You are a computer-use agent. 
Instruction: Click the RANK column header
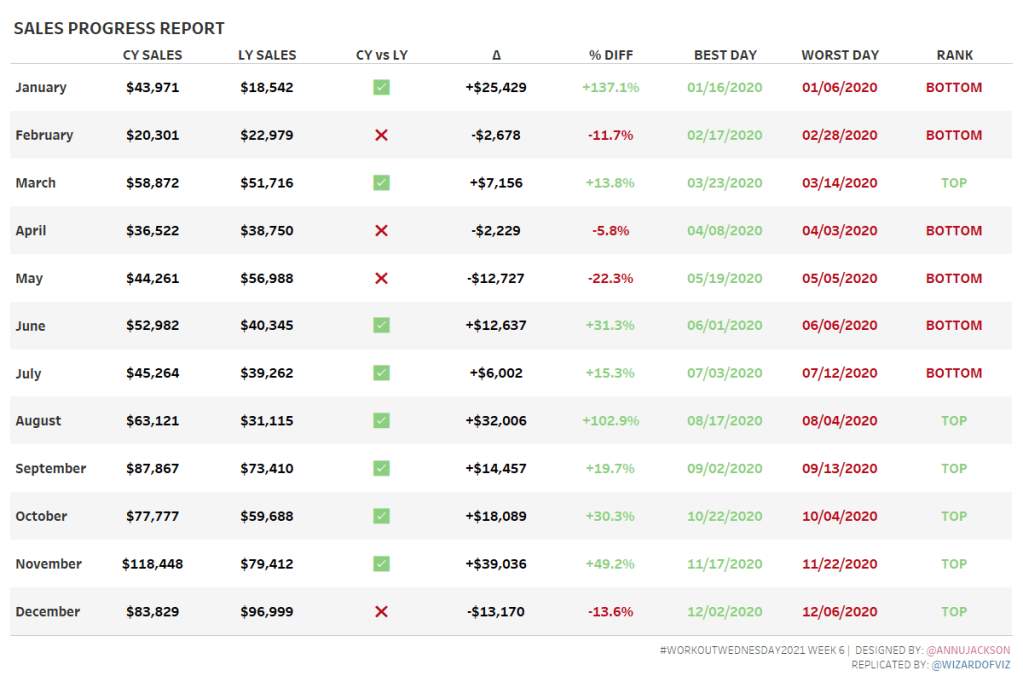(954, 55)
